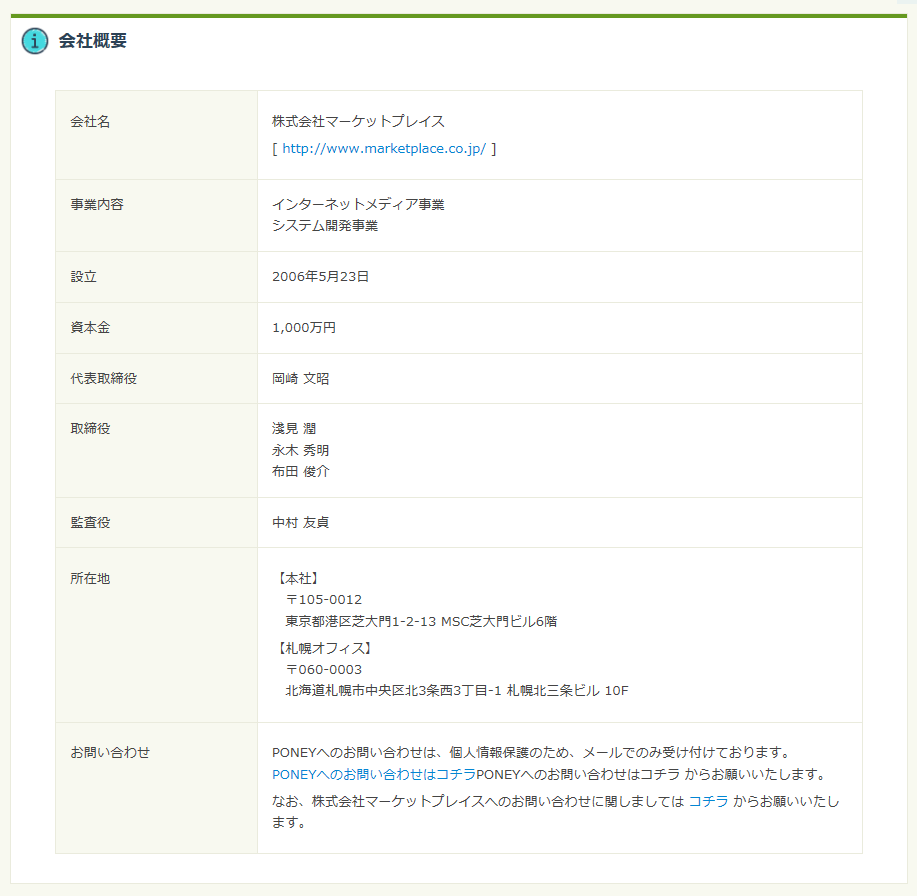The height and width of the screenshot is (896, 917).
Task: Click the 所在地 row label
Action: (x=90, y=578)
